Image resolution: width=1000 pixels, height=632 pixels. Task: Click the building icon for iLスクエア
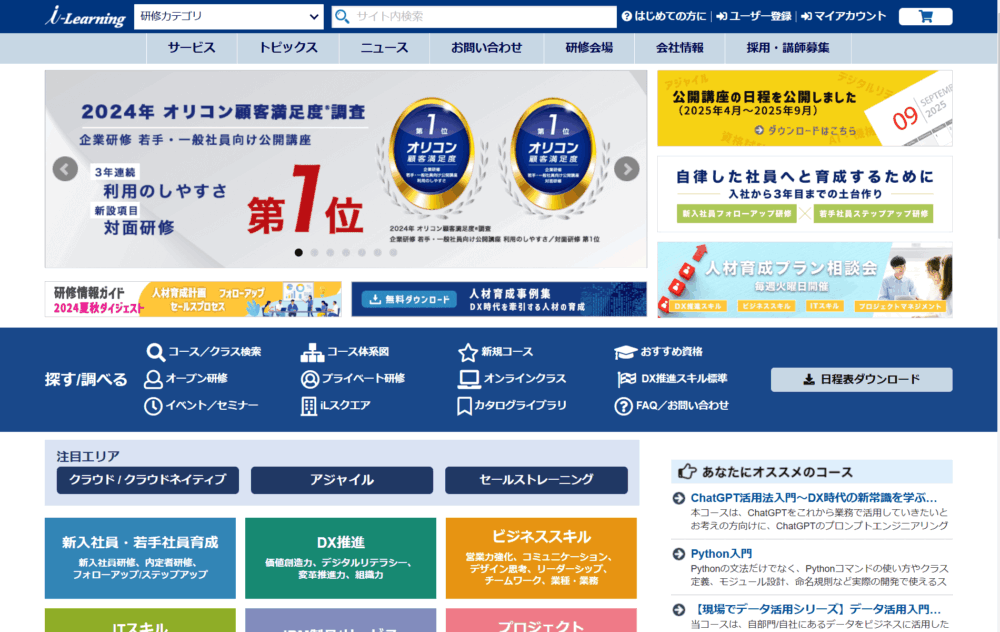coord(310,405)
